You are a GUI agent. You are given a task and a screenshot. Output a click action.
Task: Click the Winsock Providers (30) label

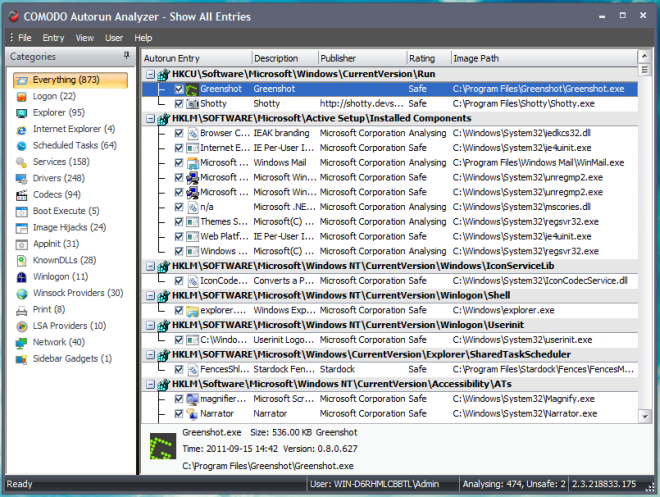point(78,293)
